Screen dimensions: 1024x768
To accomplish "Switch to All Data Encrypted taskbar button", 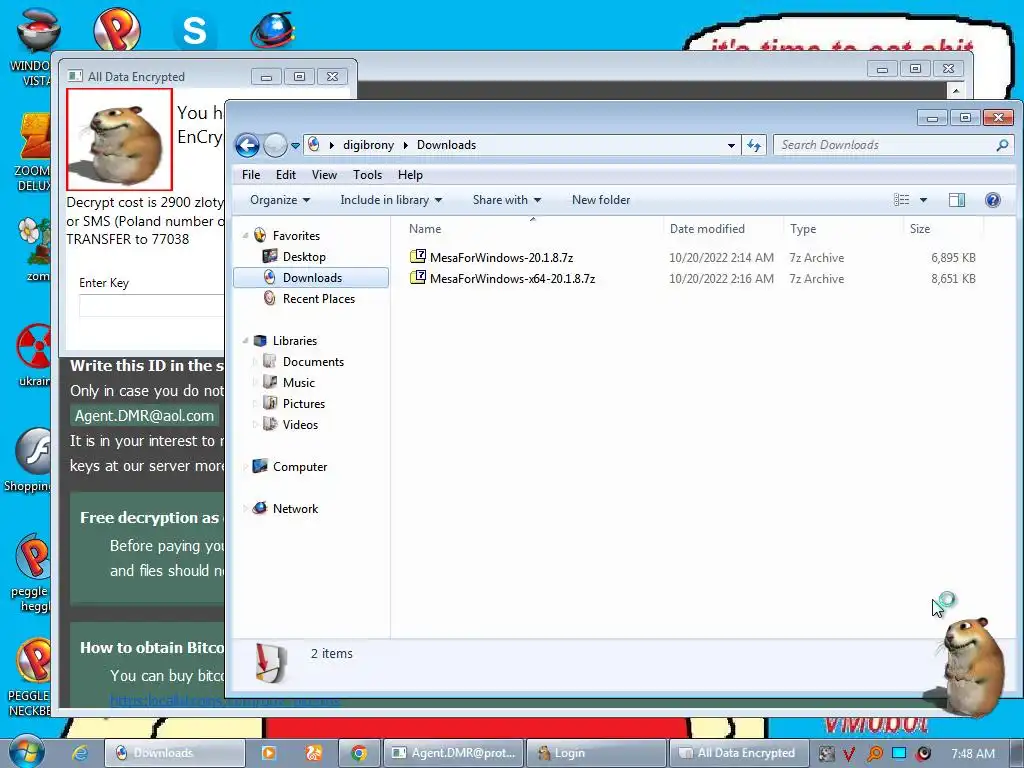I will [x=738, y=753].
